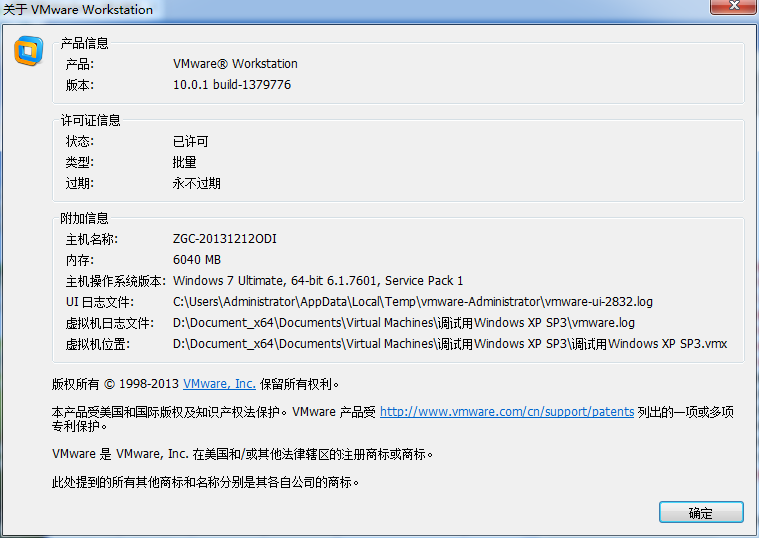Click UI log file path vmware-ui-2832.log
Screen dimensions: 759x538
click(x=413, y=302)
